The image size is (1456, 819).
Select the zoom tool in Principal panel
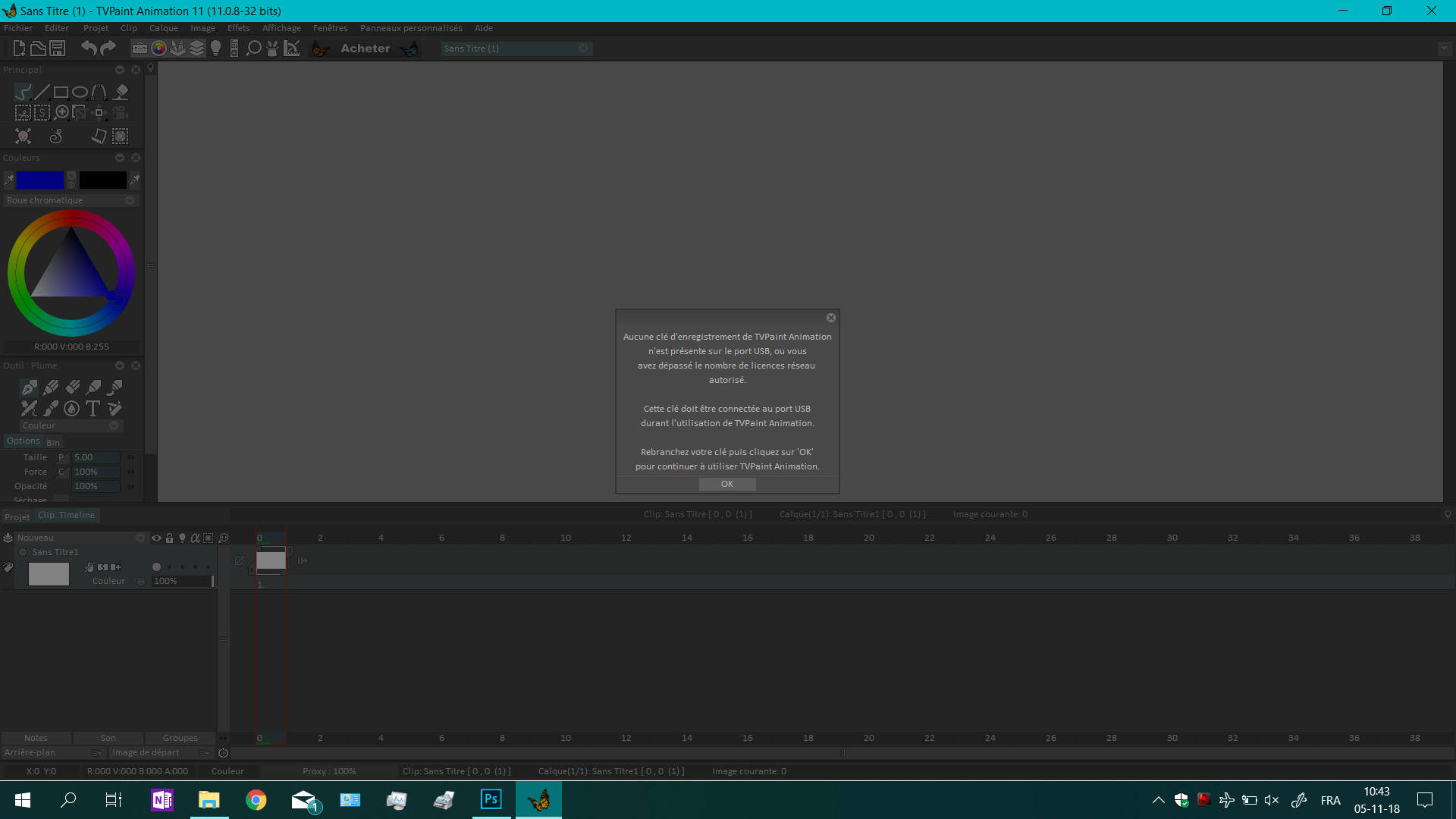[x=62, y=112]
